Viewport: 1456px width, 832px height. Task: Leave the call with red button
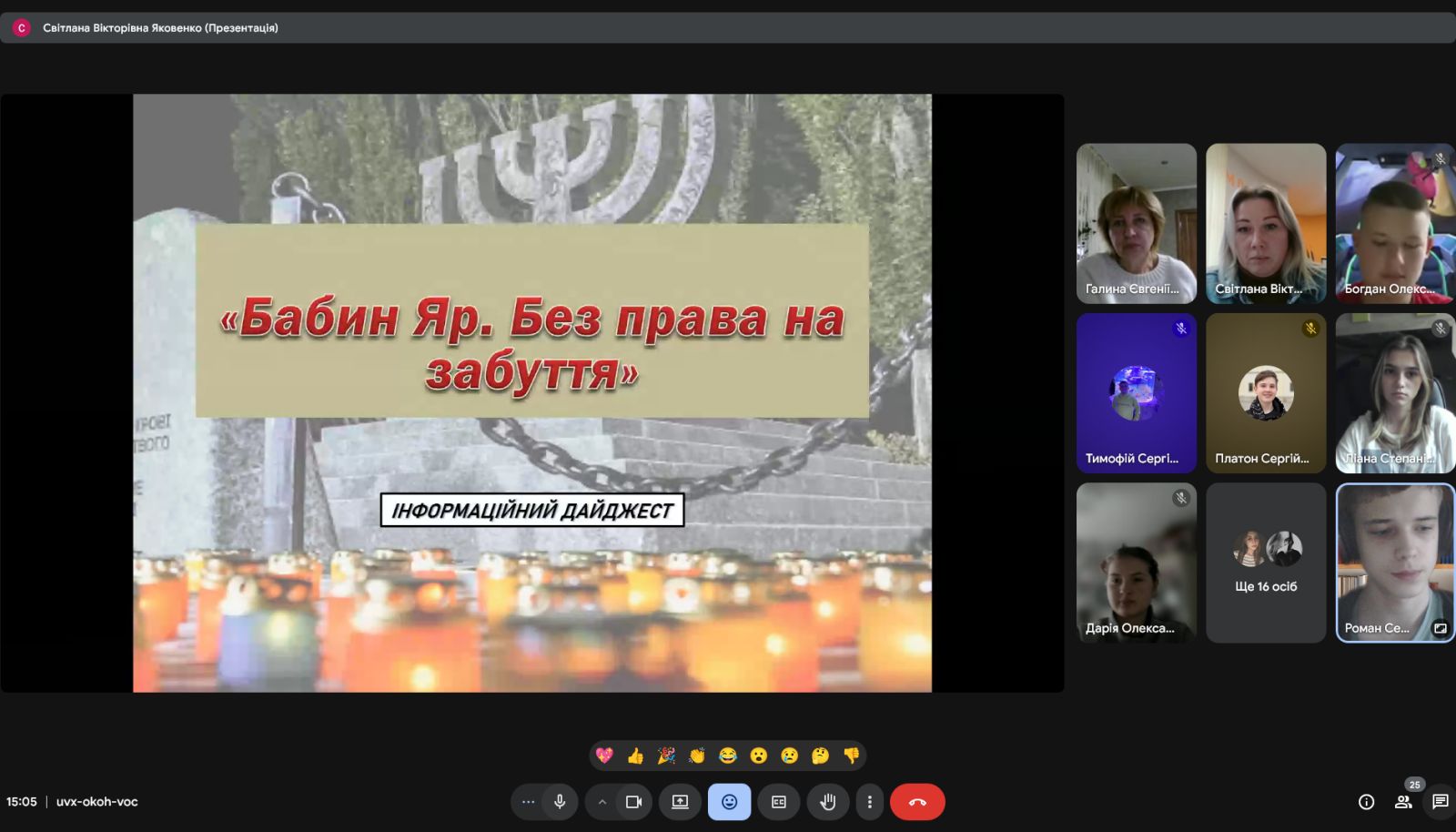(917, 802)
